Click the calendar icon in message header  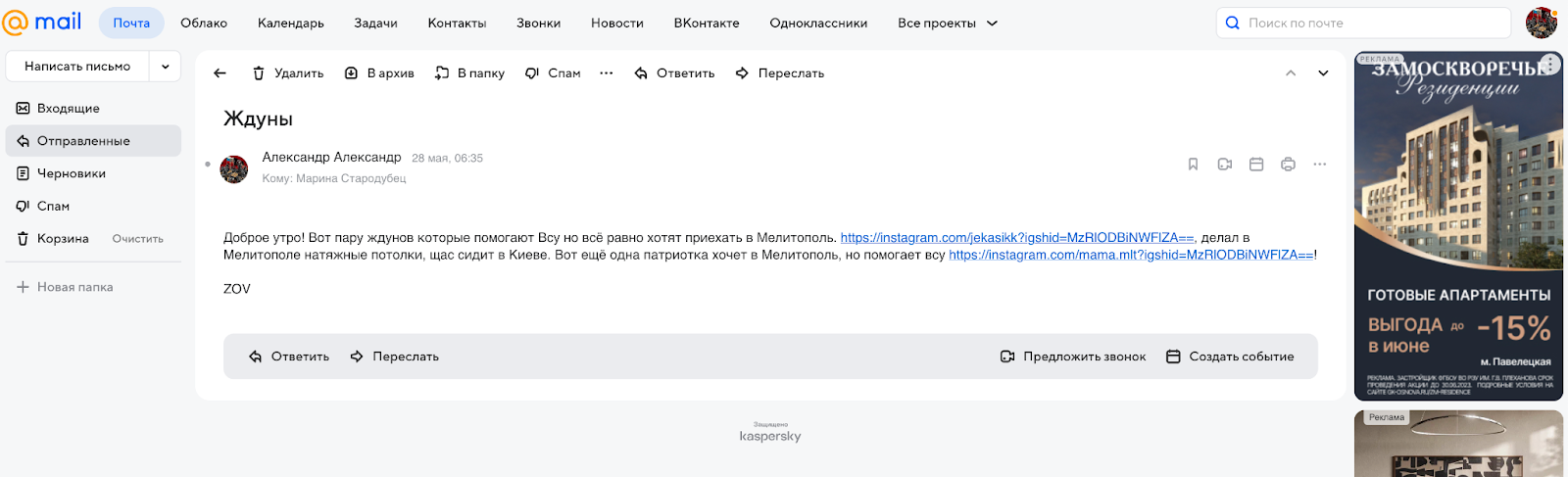1256,165
